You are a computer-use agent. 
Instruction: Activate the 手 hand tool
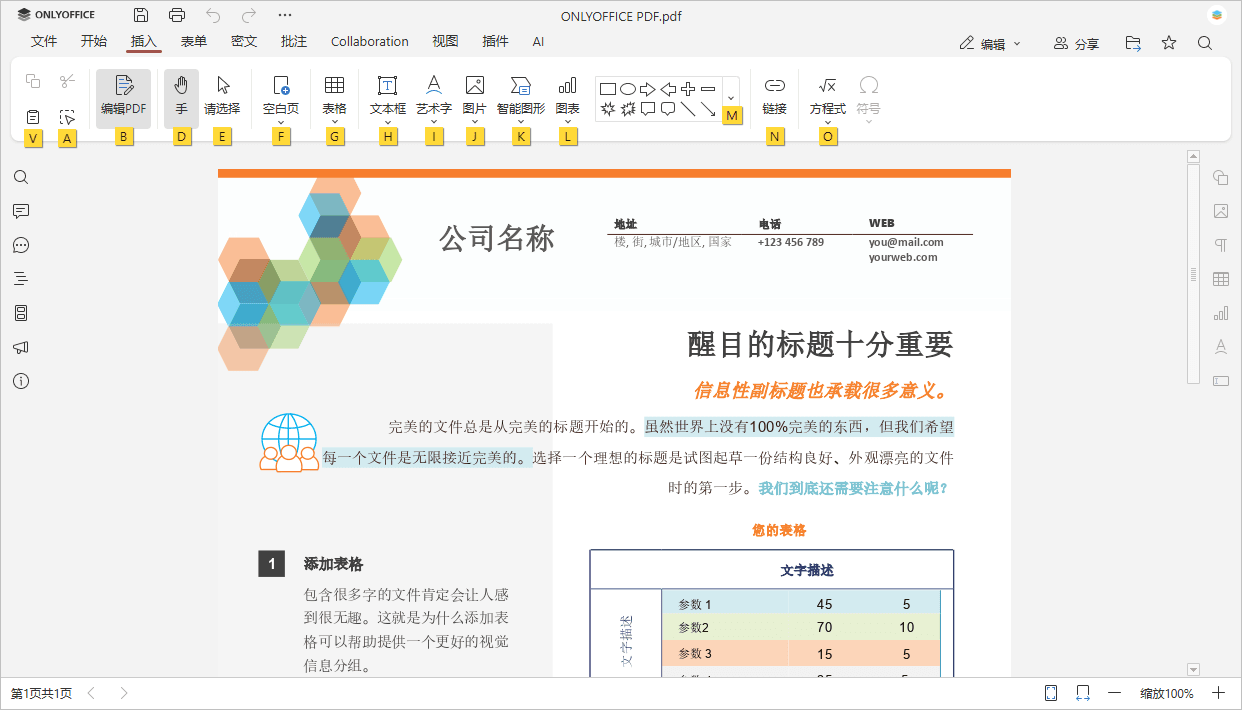pos(181,97)
